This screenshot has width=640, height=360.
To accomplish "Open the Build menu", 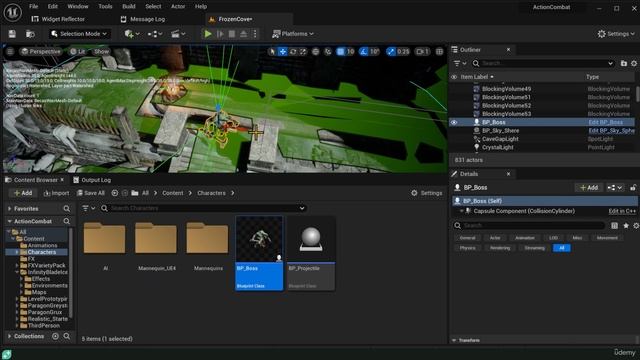I will click(x=129, y=7).
